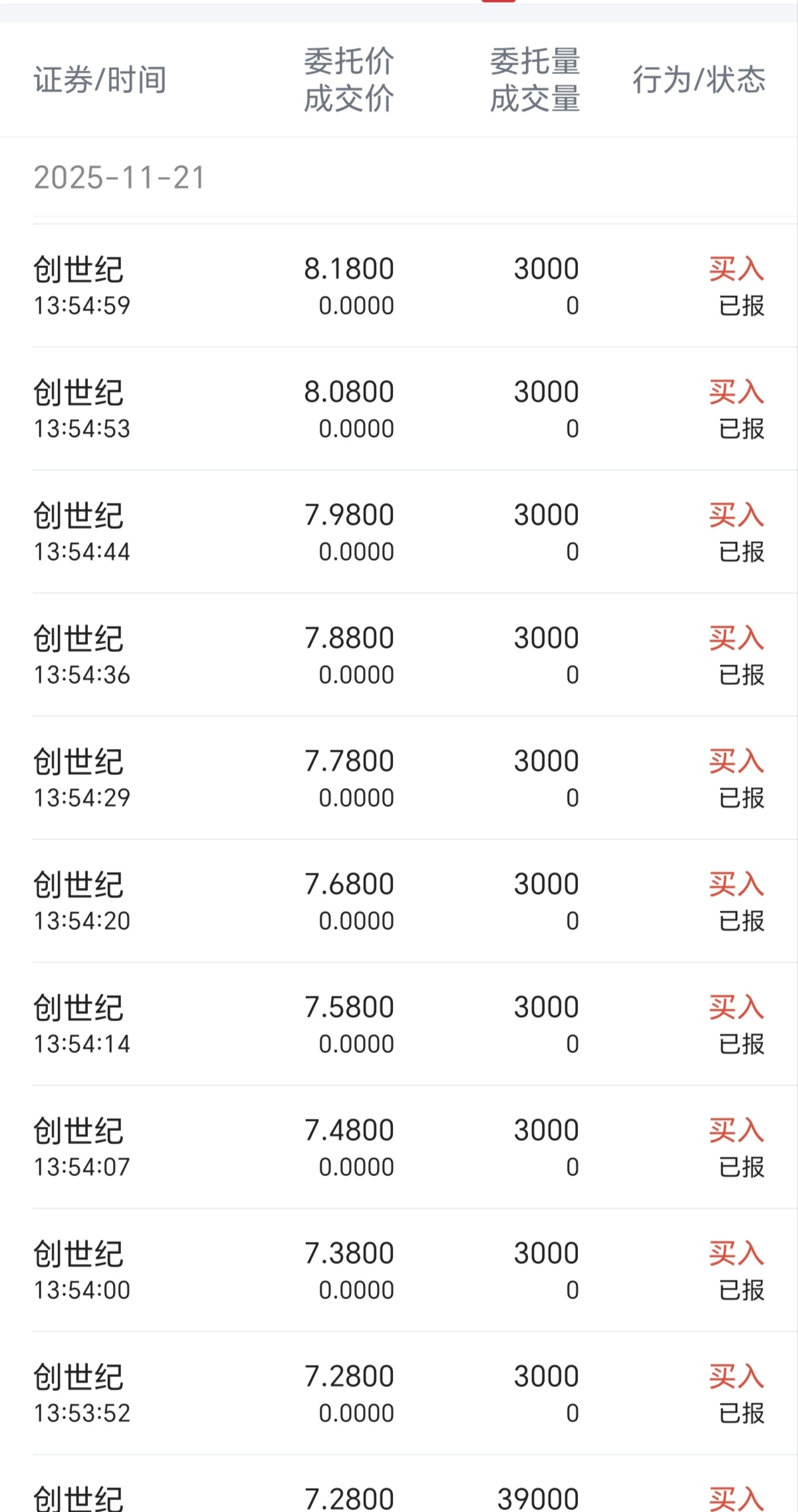
Task: Tap 已报 status of the 13:54:14 order
Action: 742,1044
